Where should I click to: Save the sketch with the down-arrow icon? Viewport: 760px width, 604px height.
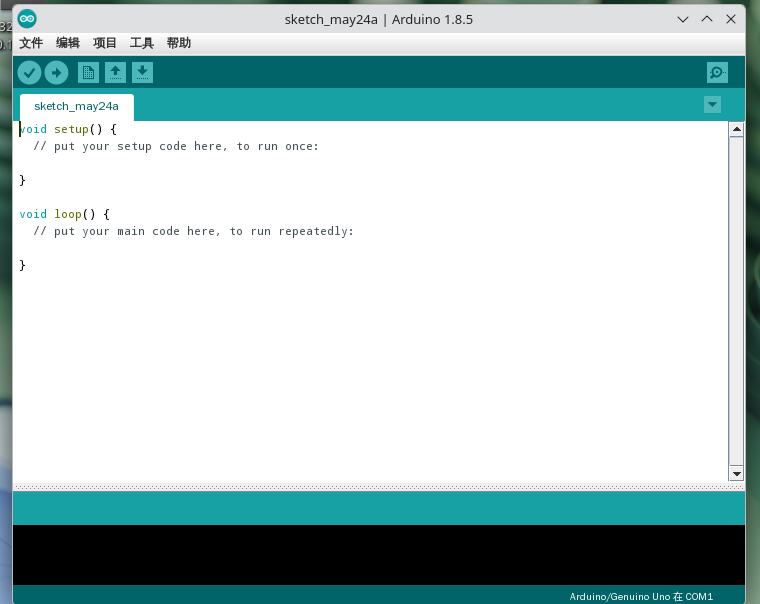[142, 73]
